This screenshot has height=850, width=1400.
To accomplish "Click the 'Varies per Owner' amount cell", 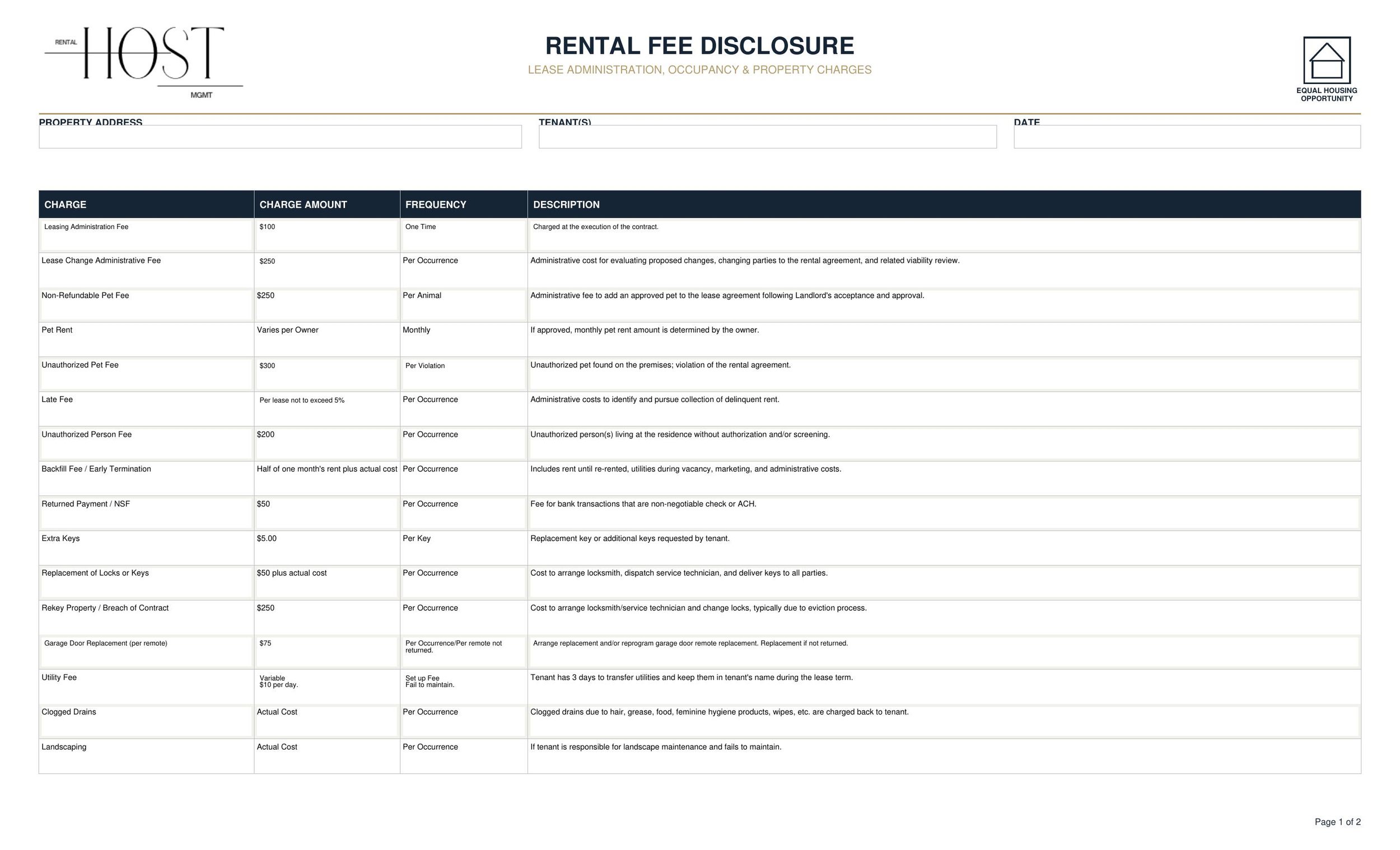I will point(327,340).
